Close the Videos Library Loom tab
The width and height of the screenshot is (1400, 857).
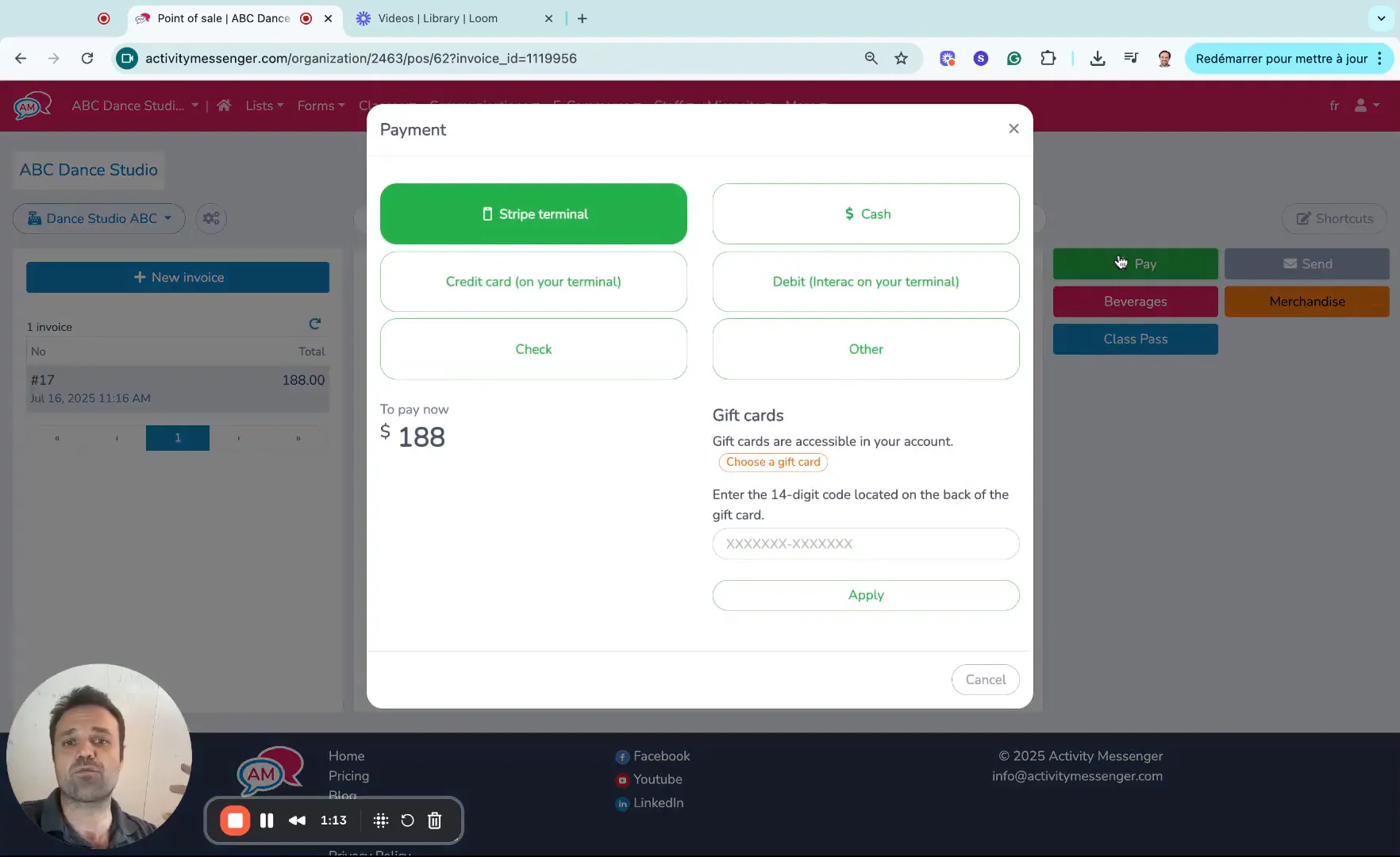[548, 18]
